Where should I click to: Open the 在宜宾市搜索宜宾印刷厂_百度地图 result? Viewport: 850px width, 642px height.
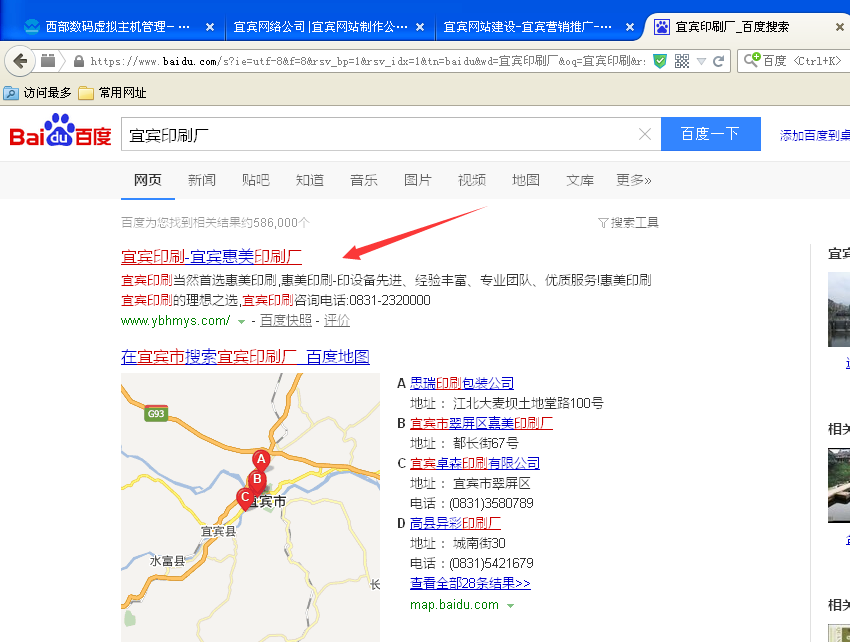coord(246,357)
